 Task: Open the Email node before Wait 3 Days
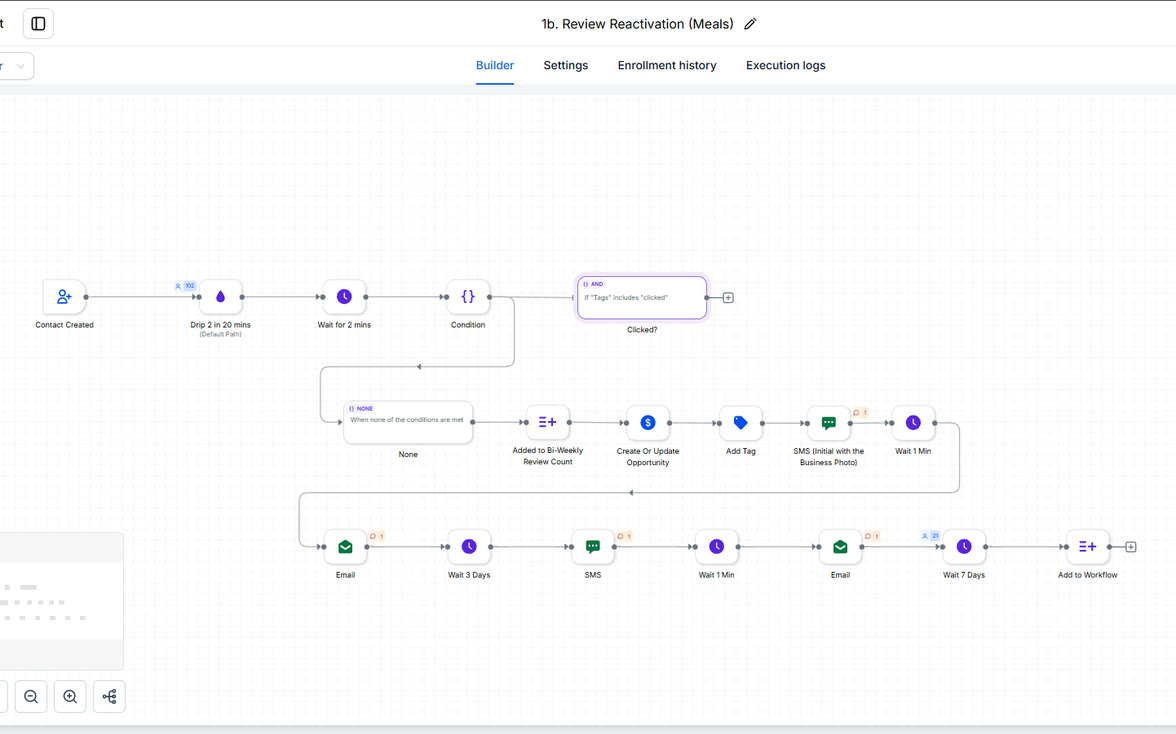(x=345, y=547)
